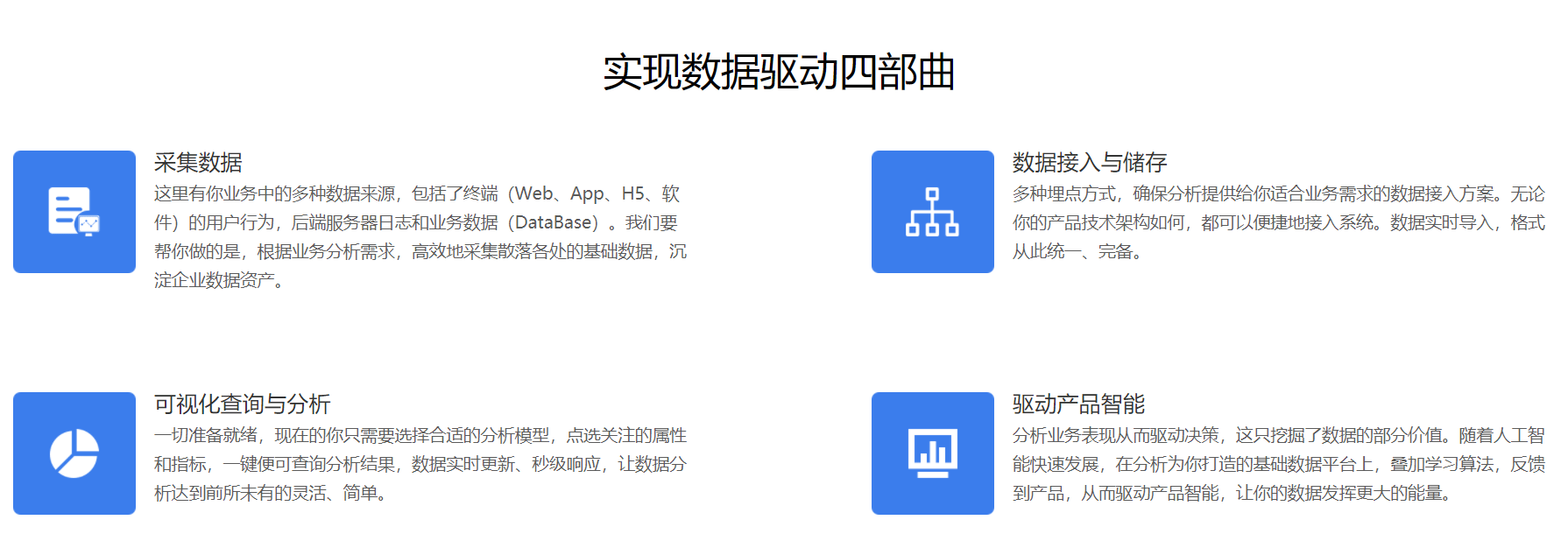Click the H5 text in the description

(632, 194)
